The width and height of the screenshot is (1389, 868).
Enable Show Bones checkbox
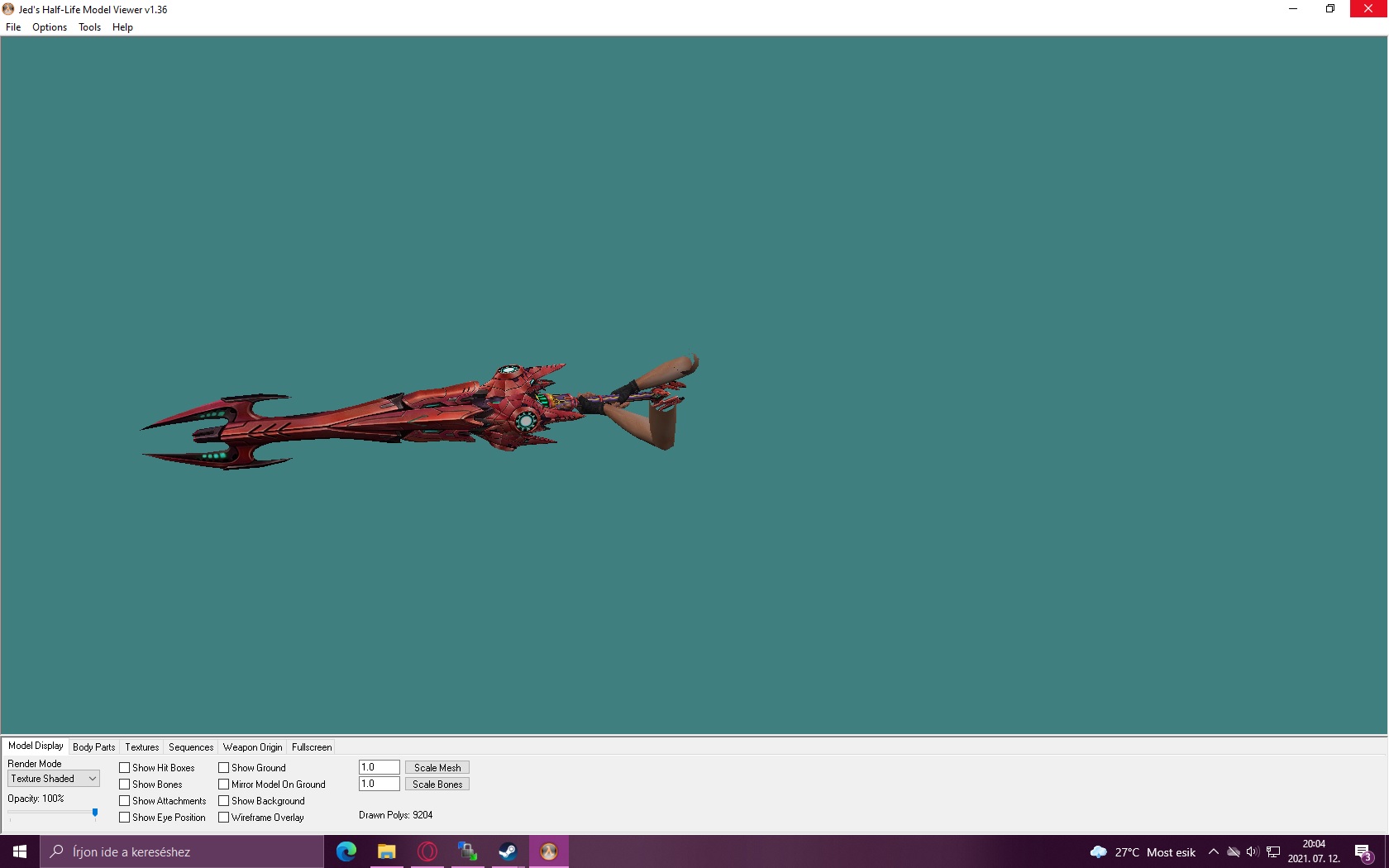point(125,785)
